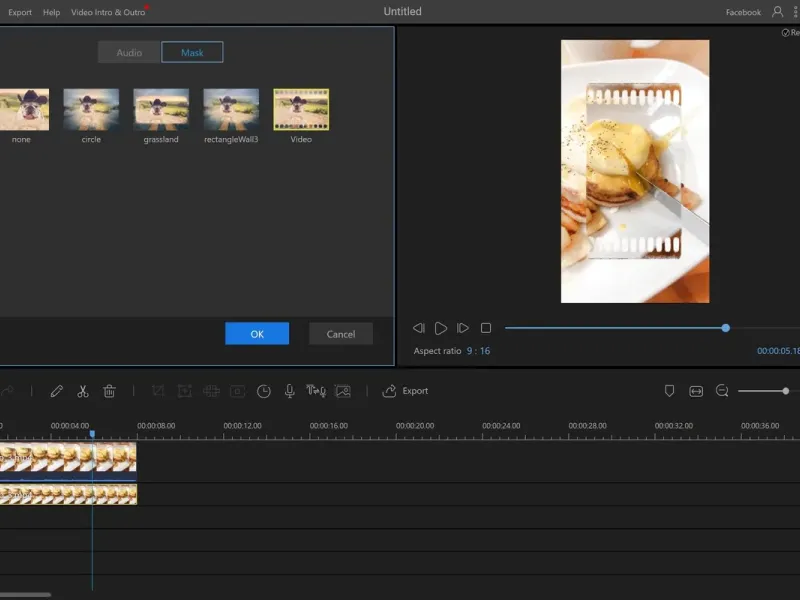The image size is (800, 600).
Task: Click the text-to-speech icon
Action: [x=316, y=391]
